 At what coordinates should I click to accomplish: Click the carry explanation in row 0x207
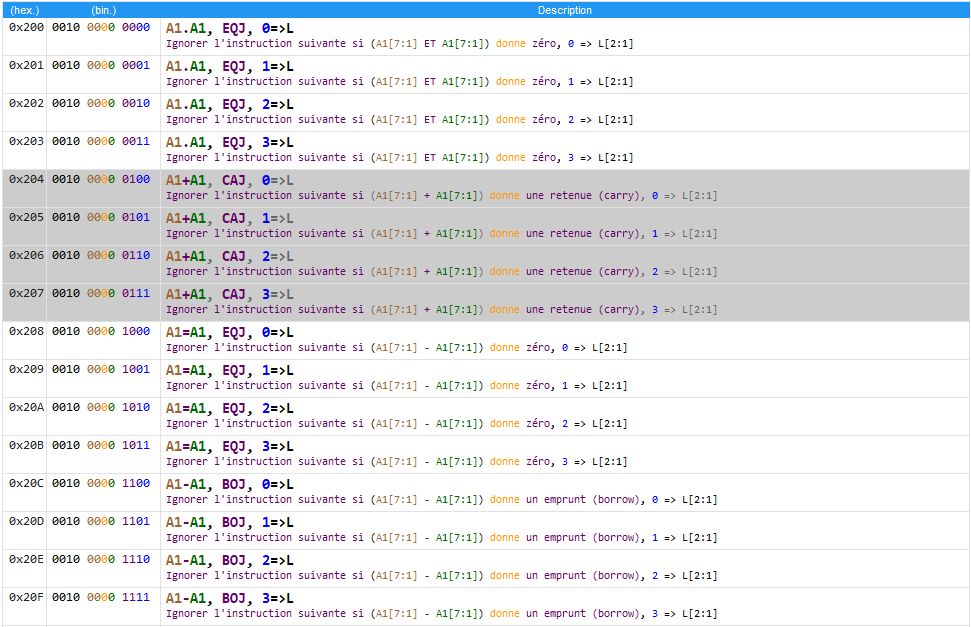[x=442, y=310]
